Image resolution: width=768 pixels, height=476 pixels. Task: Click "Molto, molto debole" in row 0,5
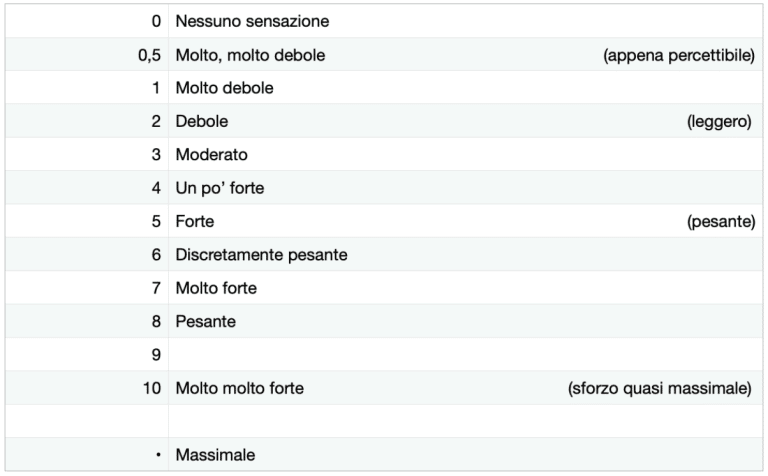point(250,55)
